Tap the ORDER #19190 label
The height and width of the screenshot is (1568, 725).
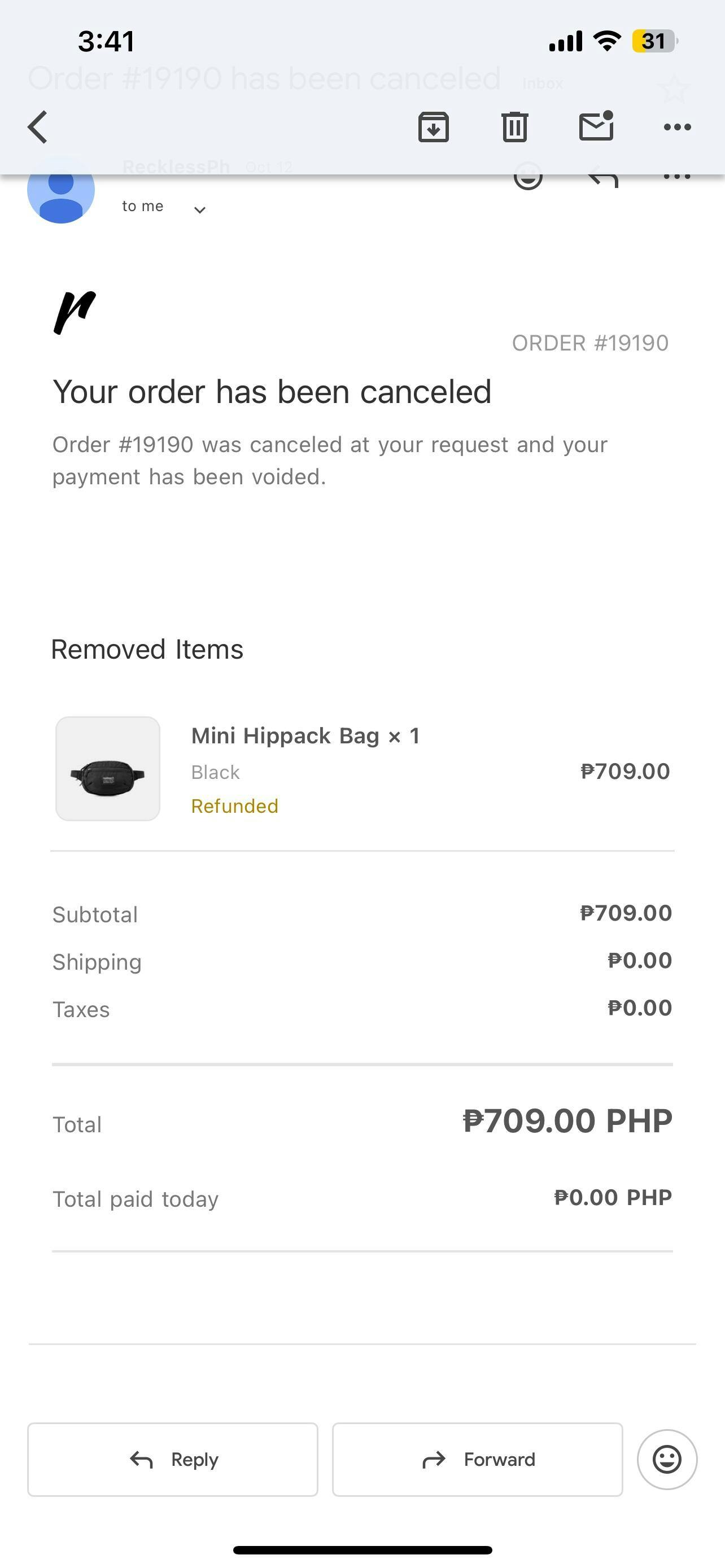click(x=590, y=343)
